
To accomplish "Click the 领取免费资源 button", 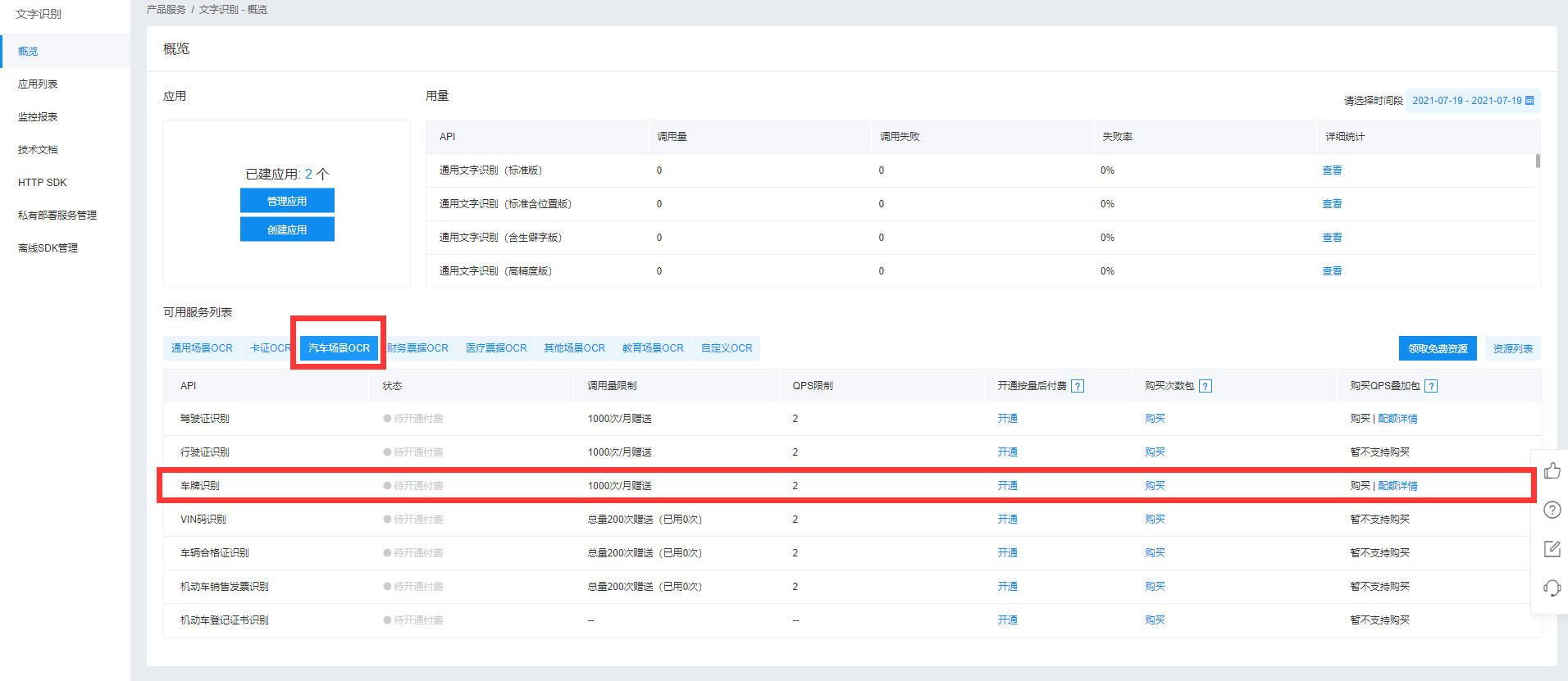I will click(x=1438, y=348).
